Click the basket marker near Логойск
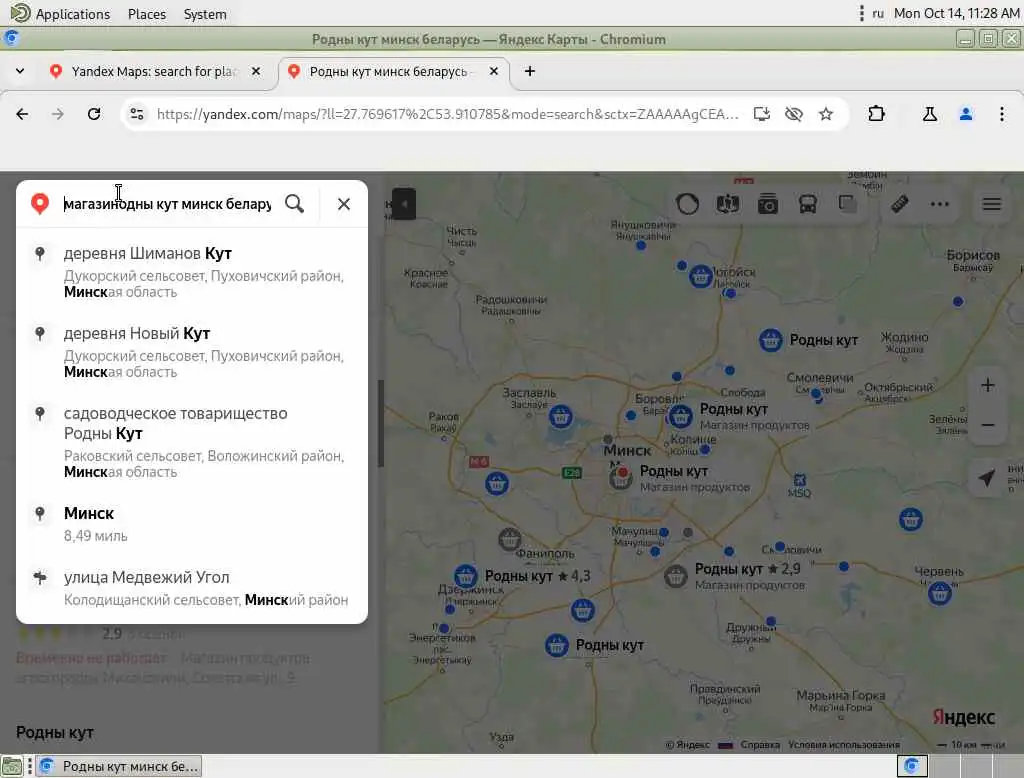This screenshot has width=1024, height=778. [701, 277]
